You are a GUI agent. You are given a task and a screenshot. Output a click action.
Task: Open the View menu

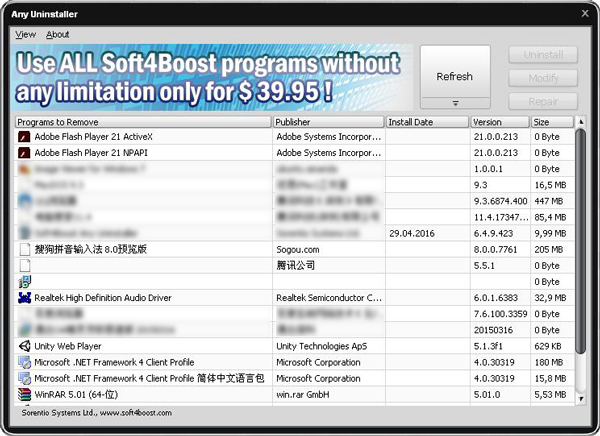26,34
